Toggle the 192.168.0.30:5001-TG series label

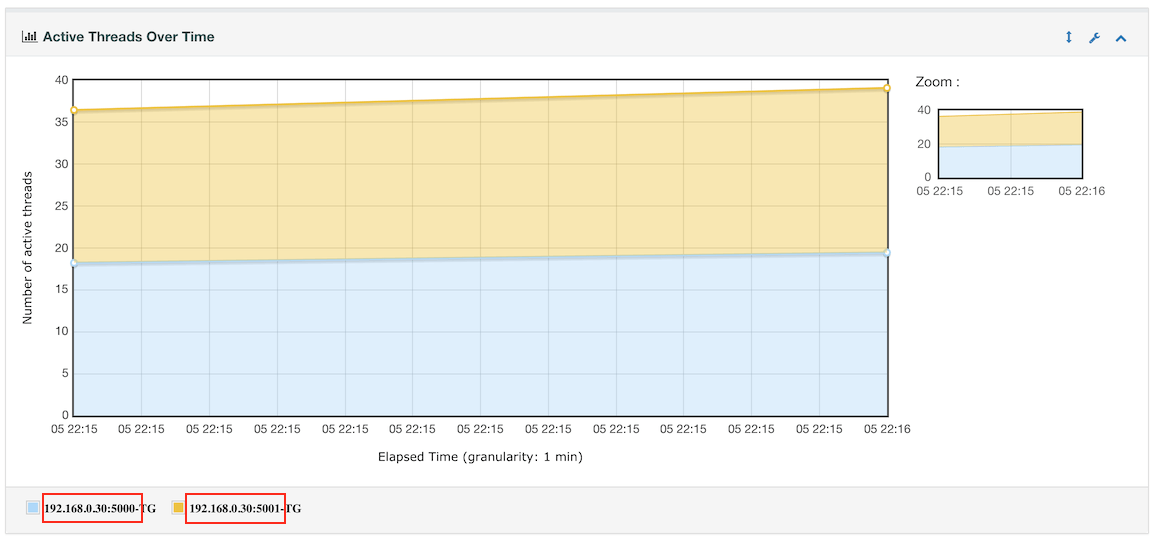coord(244,508)
